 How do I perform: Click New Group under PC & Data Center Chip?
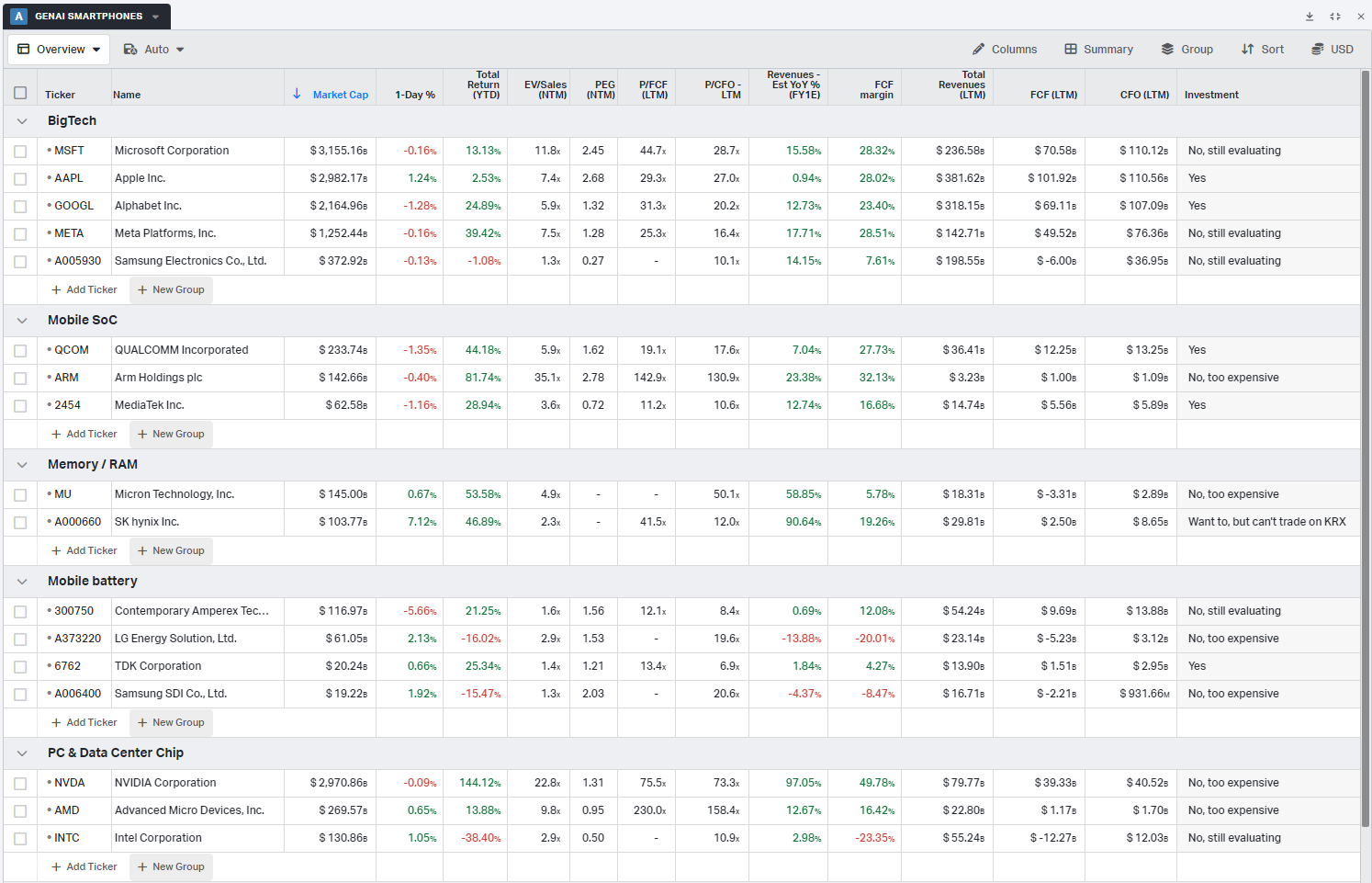(x=171, y=866)
